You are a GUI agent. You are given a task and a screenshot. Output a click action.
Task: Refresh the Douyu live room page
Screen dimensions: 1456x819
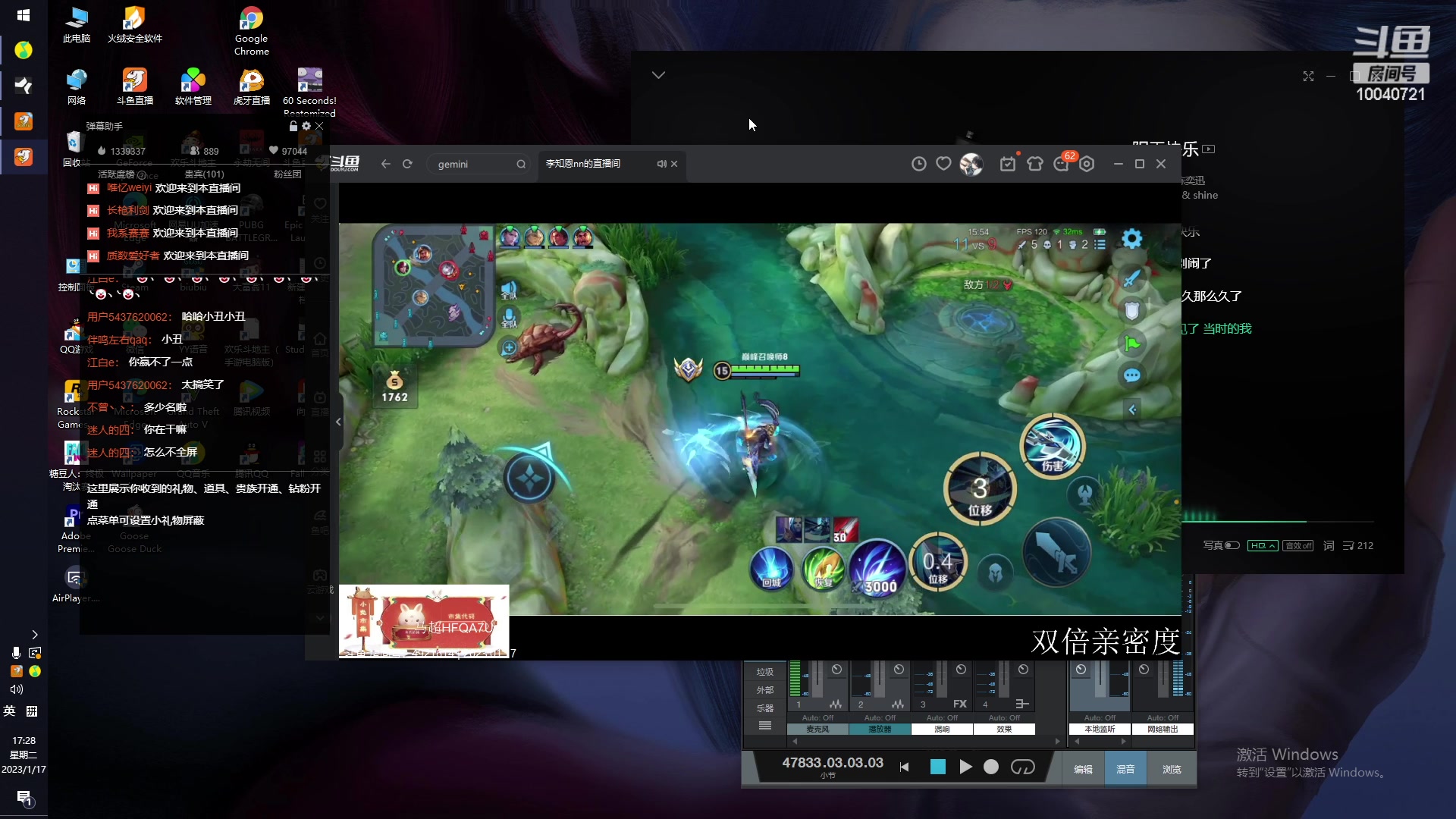click(x=407, y=164)
